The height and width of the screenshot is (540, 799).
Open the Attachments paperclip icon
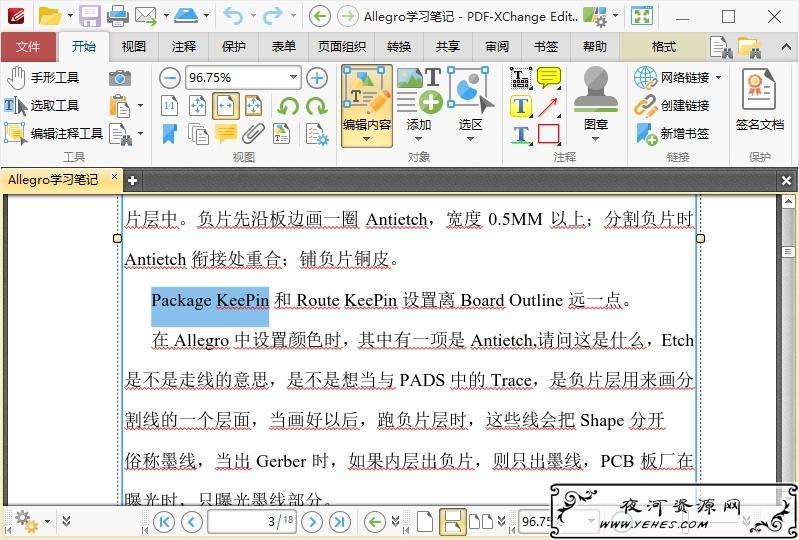tap(253, 134)
